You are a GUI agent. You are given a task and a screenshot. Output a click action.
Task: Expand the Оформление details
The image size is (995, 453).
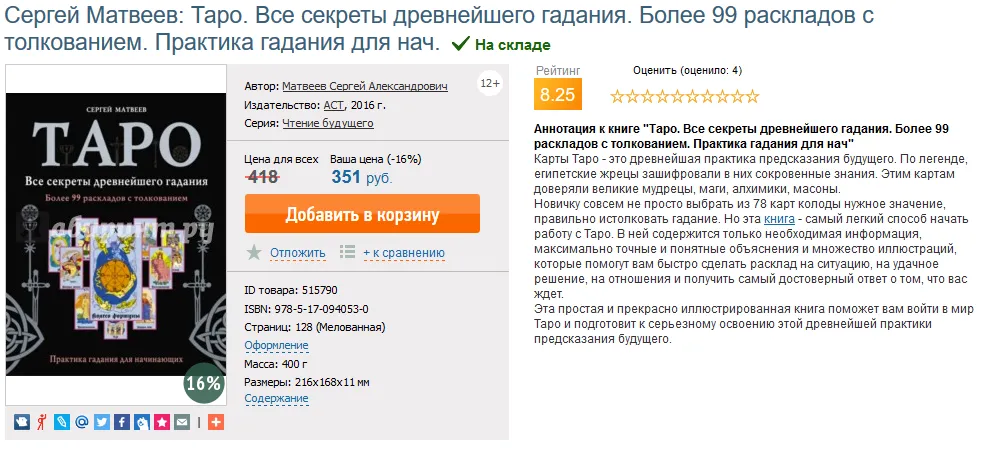[276, 345]
